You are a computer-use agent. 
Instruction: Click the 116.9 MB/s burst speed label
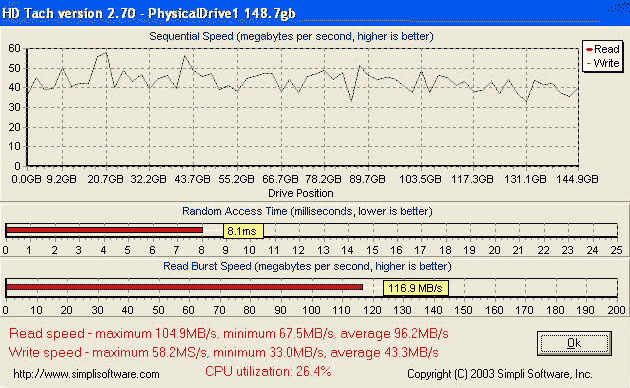[x=415, y=288]
